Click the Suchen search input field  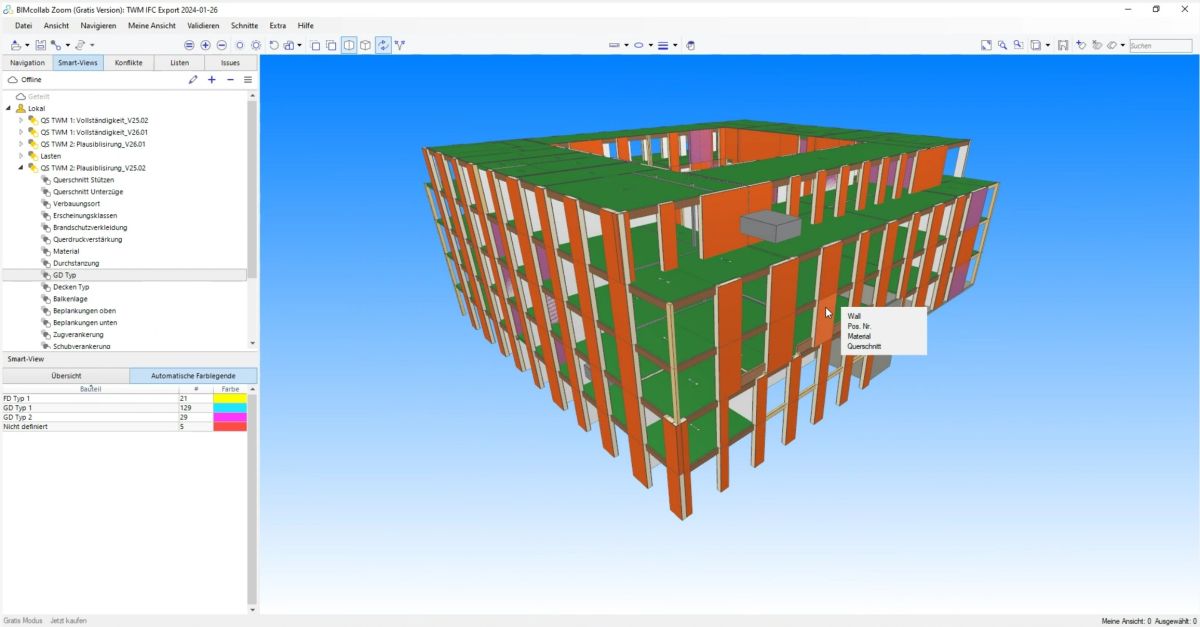pos(1160,46)
